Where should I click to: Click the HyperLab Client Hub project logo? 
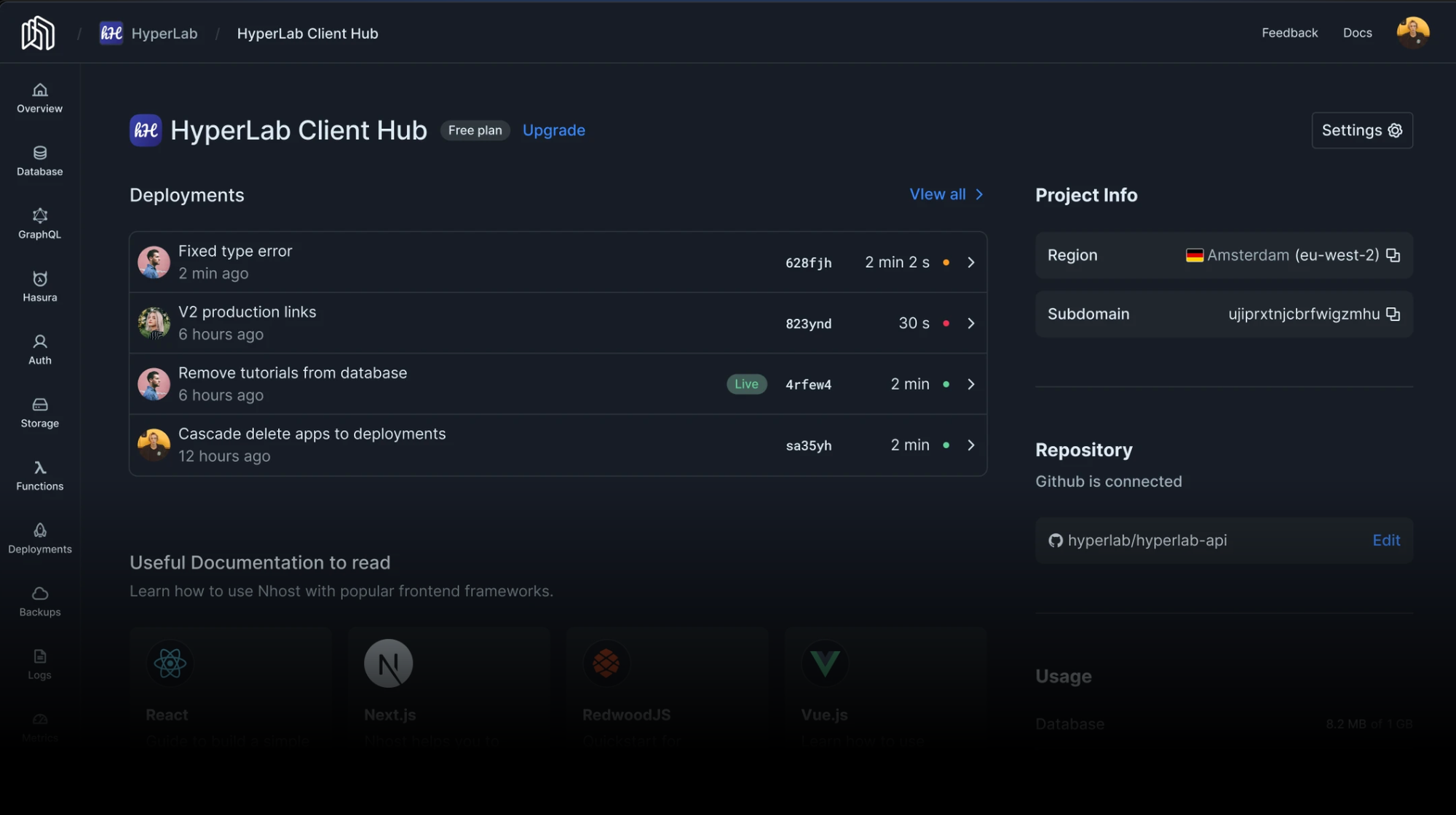pos(146,130)
